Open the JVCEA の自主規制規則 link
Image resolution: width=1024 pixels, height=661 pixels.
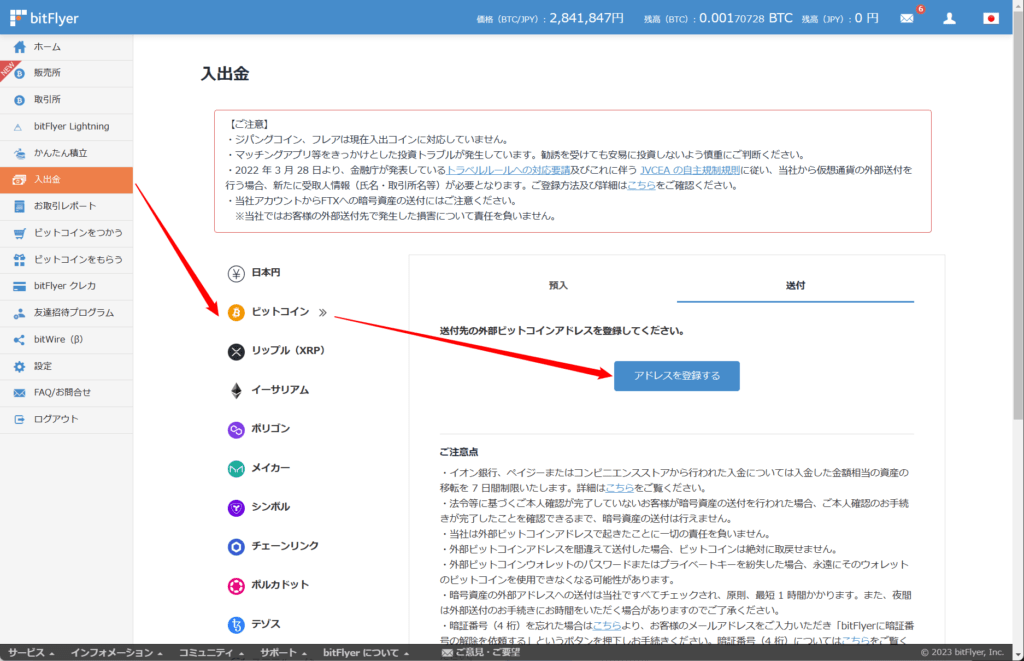coord(690,170)
